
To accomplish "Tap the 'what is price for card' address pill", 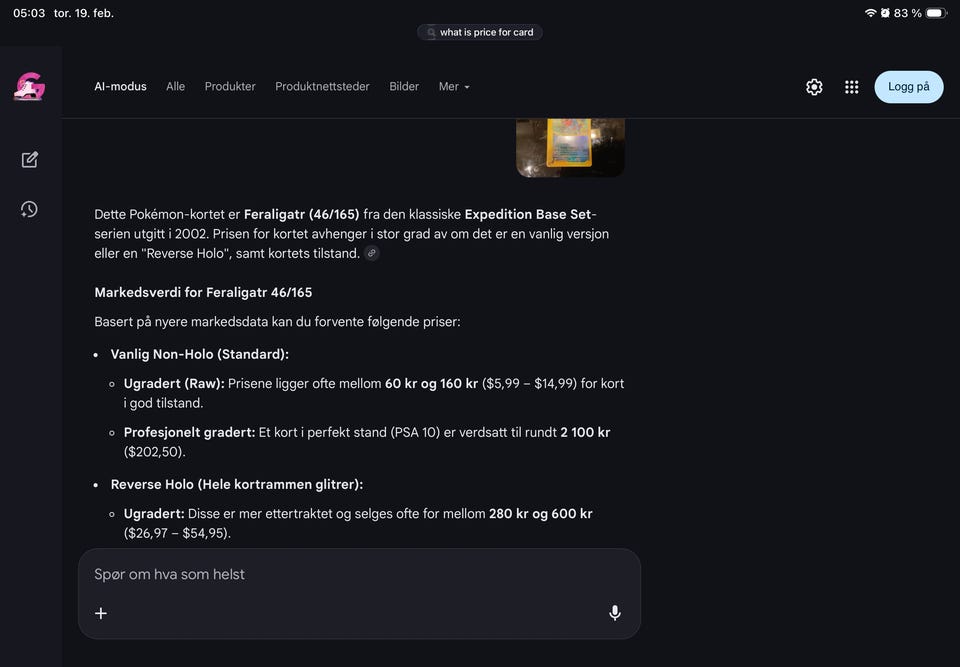I will 479,32.
